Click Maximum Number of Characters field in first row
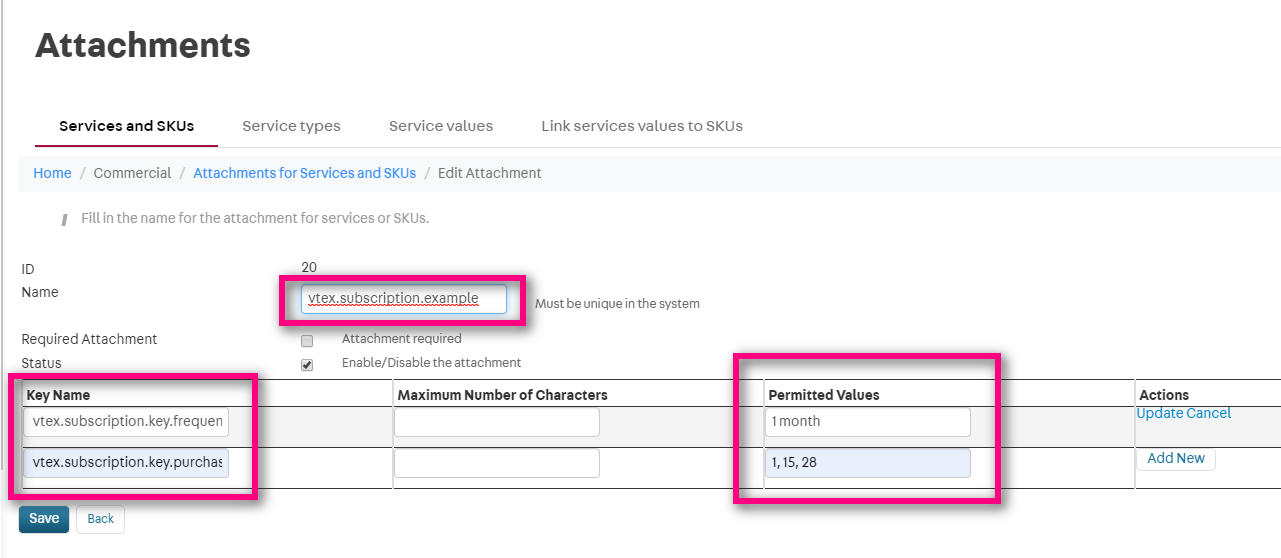1281x558 pixels. pyautogui.click(x=497, y=422)
